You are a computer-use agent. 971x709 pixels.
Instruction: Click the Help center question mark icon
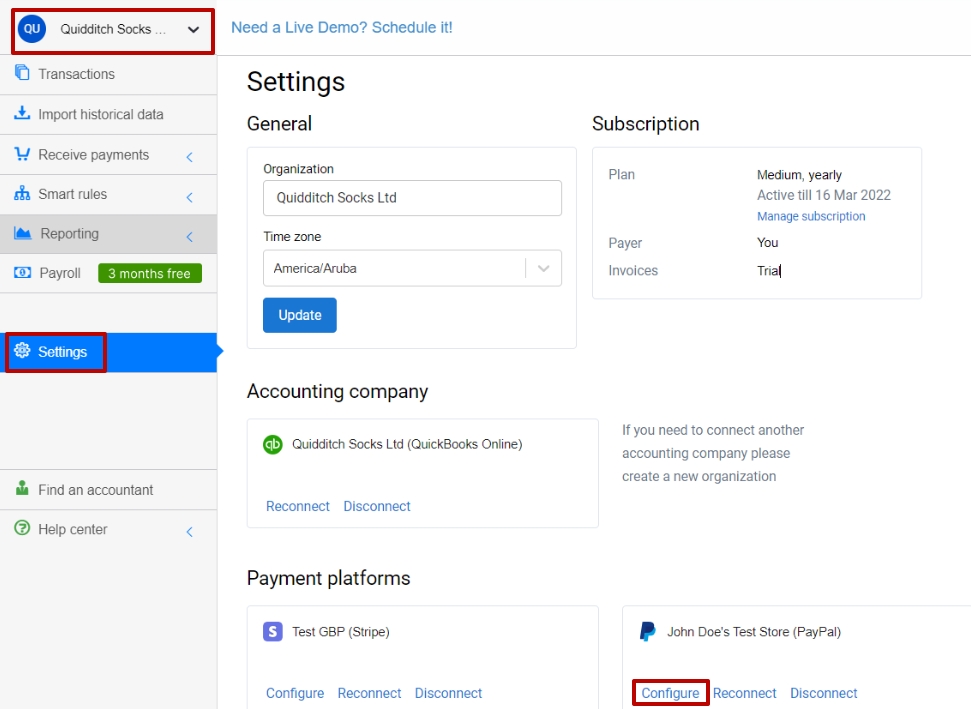(x=22, y=528)
